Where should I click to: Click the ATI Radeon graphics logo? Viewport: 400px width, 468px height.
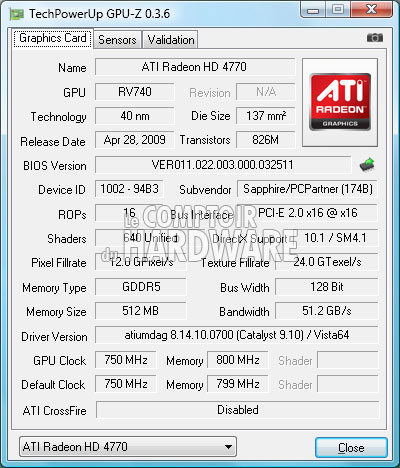[340, 102]
